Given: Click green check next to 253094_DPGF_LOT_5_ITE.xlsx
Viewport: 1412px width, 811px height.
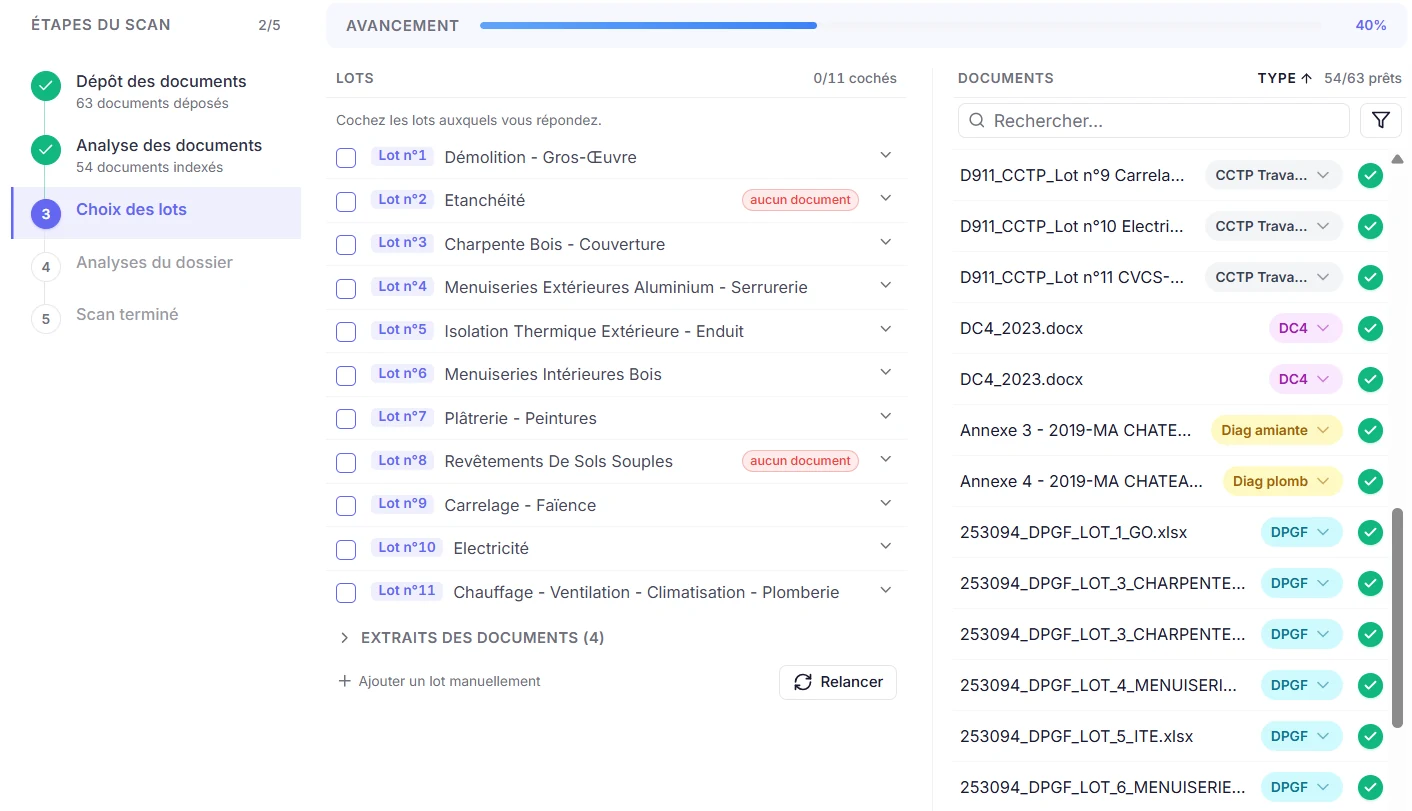Looking at the screenshot, I should 1370,736.
